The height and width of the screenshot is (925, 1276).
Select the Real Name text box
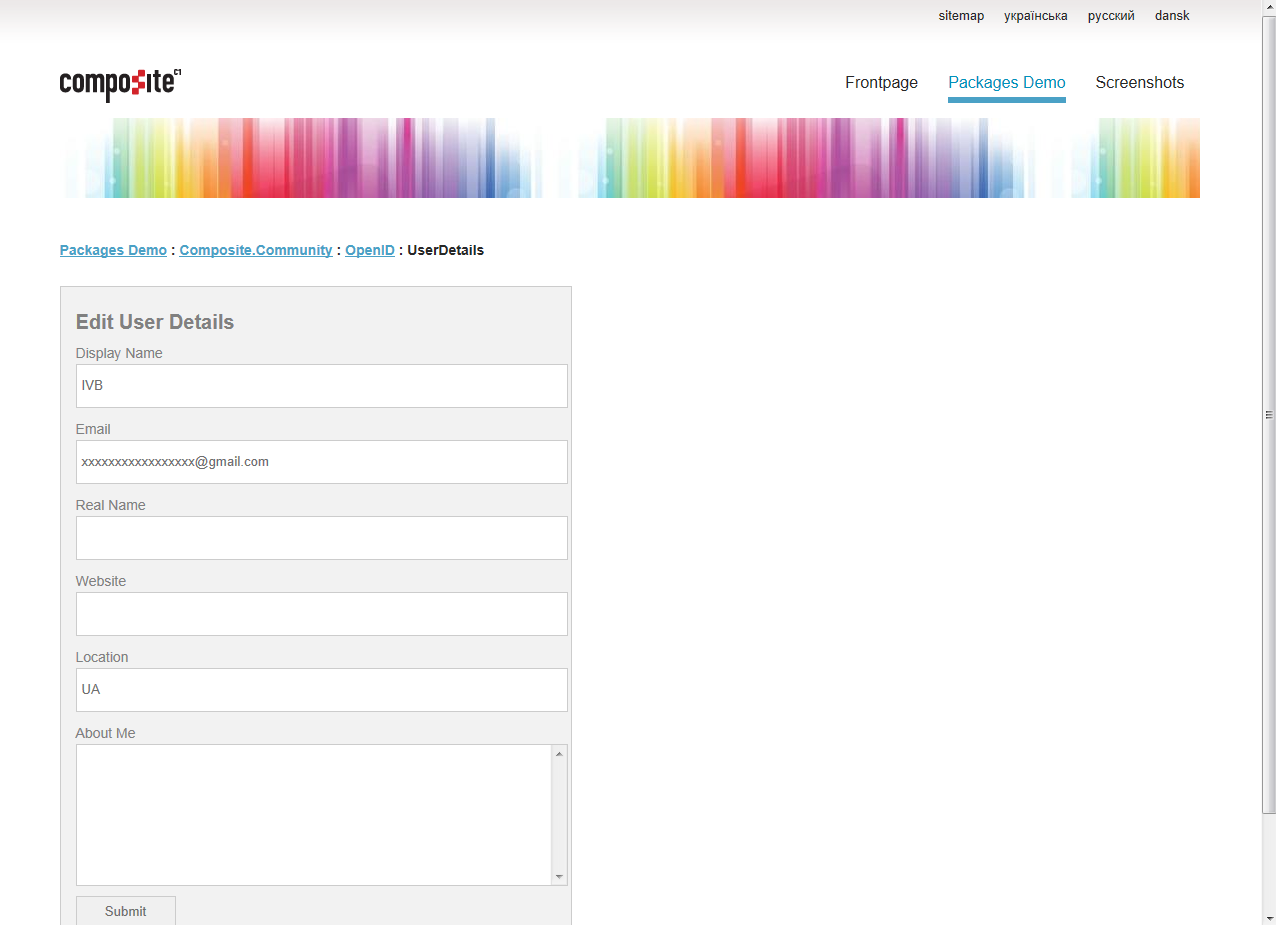[x=321, y=538]
